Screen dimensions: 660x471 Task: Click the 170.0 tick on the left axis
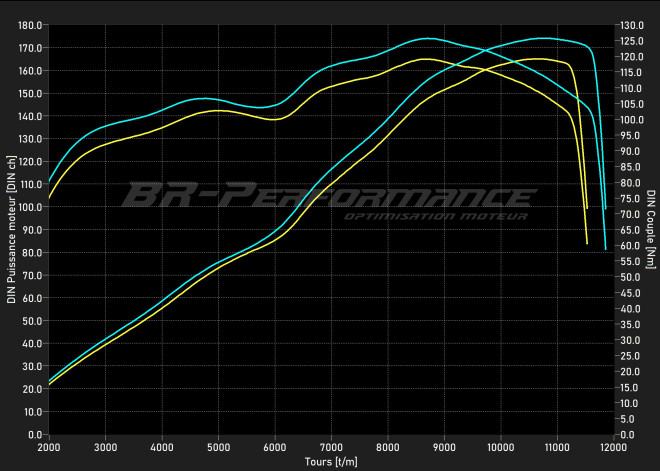click(x=30, y=48)
